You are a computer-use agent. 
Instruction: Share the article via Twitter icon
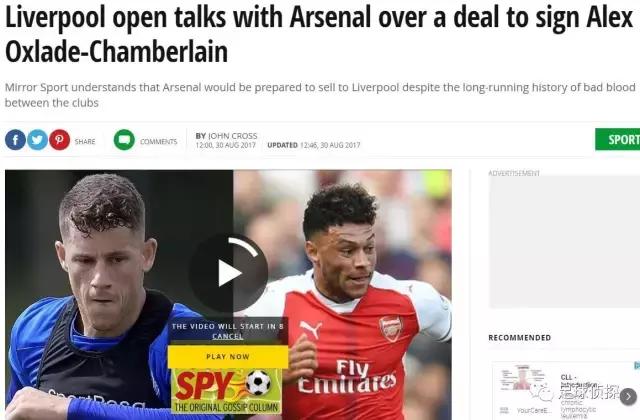coord(38,140)
